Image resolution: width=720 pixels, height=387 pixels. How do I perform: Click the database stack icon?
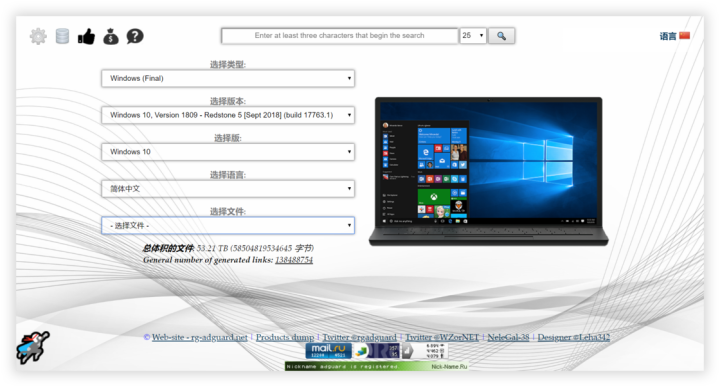click(62, 36)
